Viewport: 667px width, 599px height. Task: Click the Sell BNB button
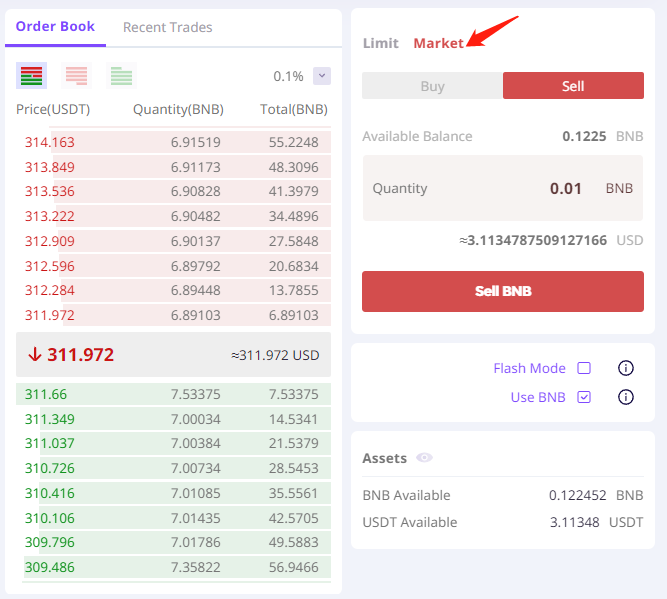click(503, 291)
